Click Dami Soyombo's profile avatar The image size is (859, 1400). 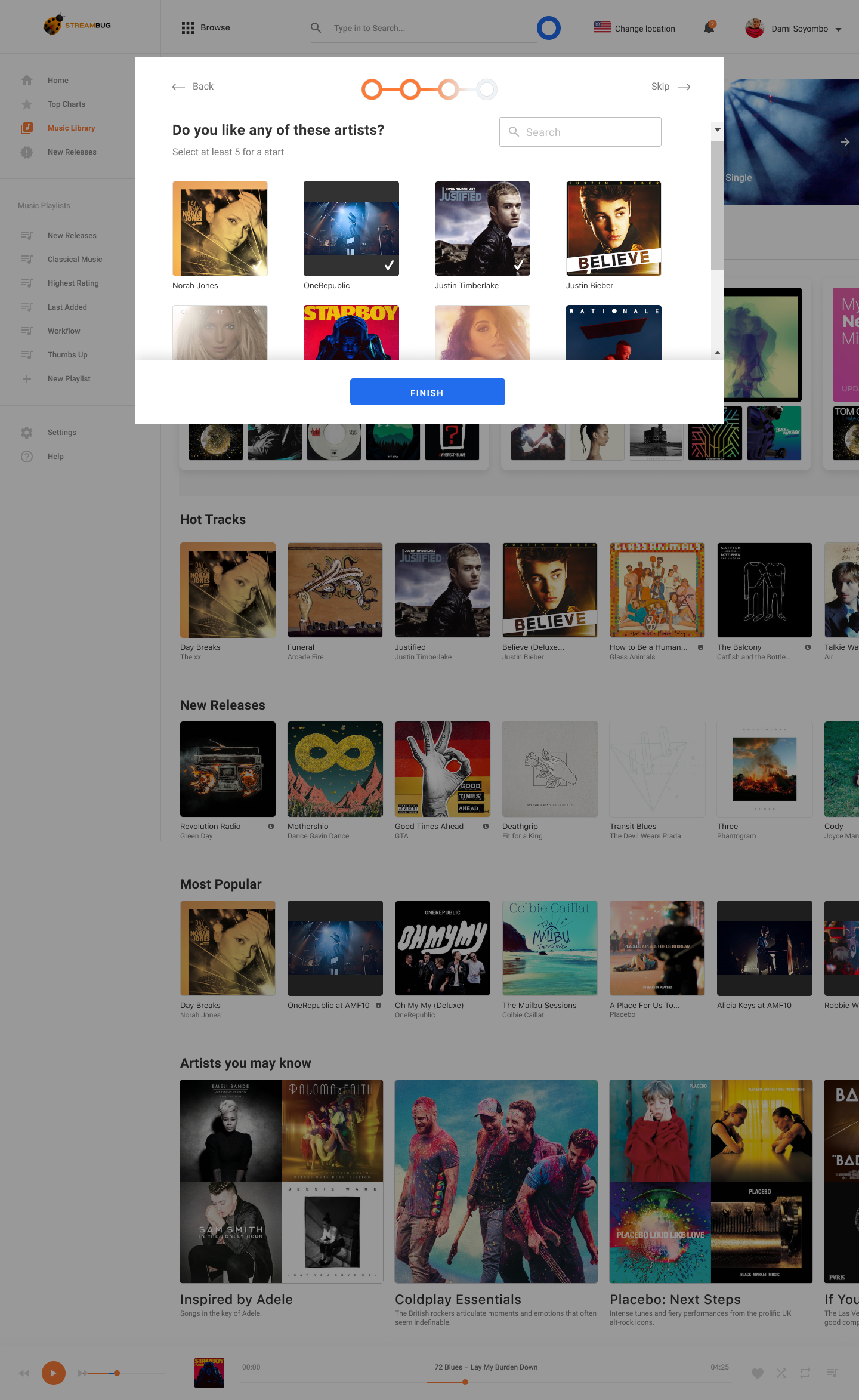[x=755, y=28]
